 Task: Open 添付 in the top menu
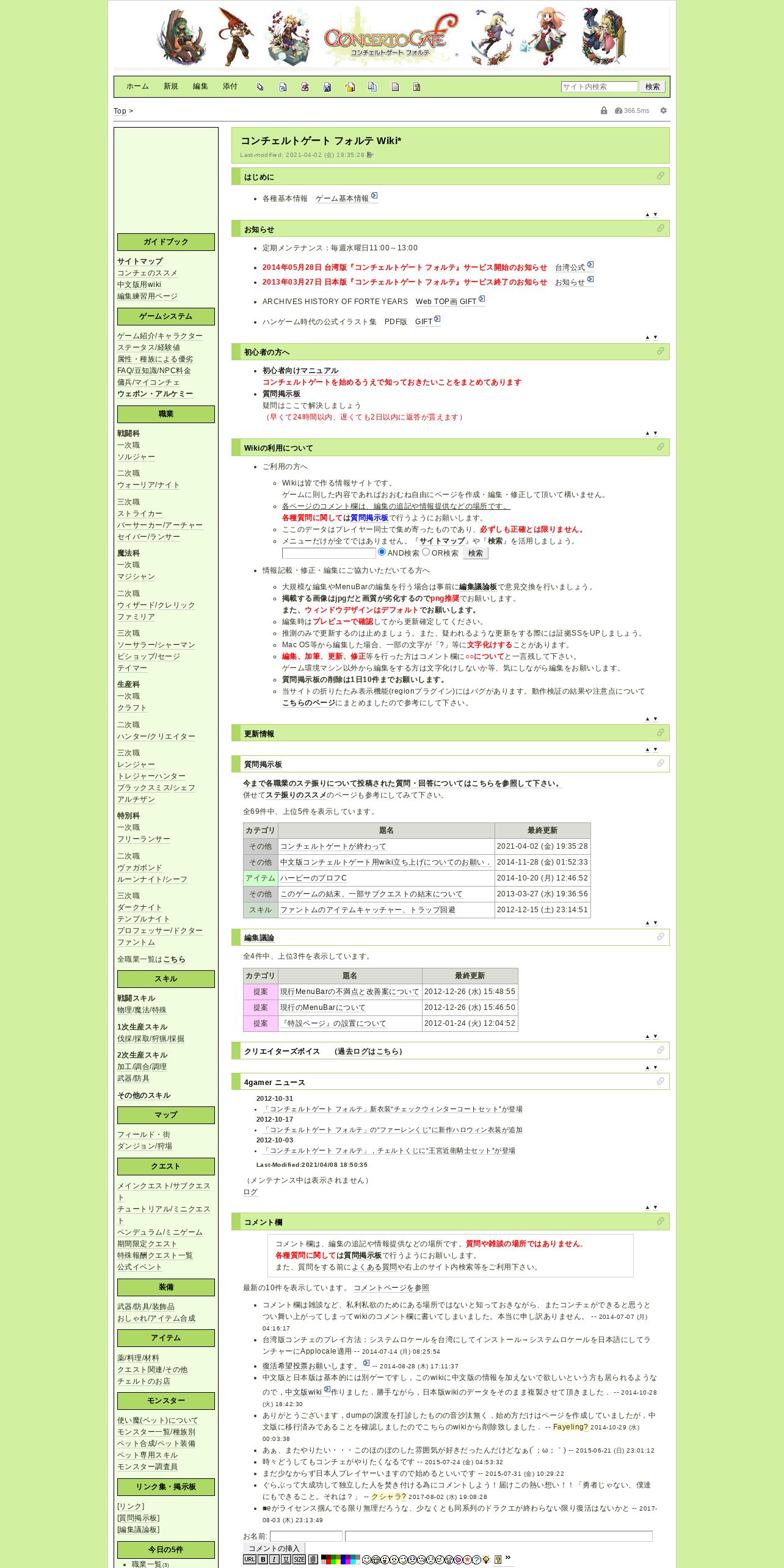click(x=230, y=87)
